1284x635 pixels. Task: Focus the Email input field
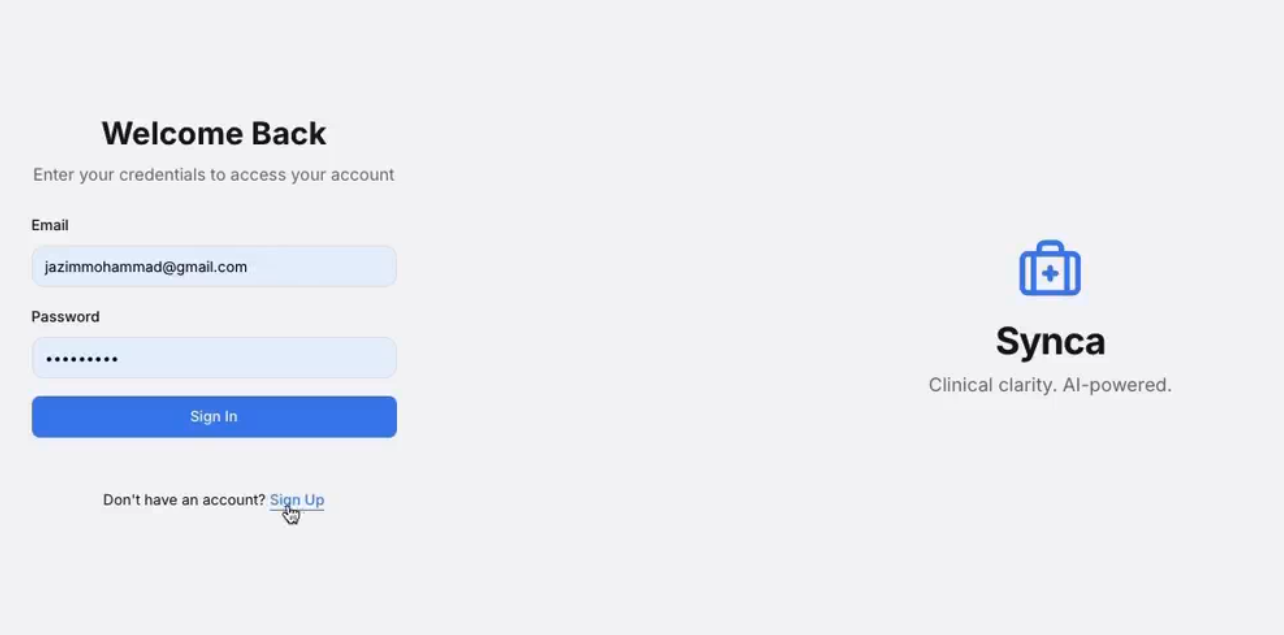pos(214,267)
